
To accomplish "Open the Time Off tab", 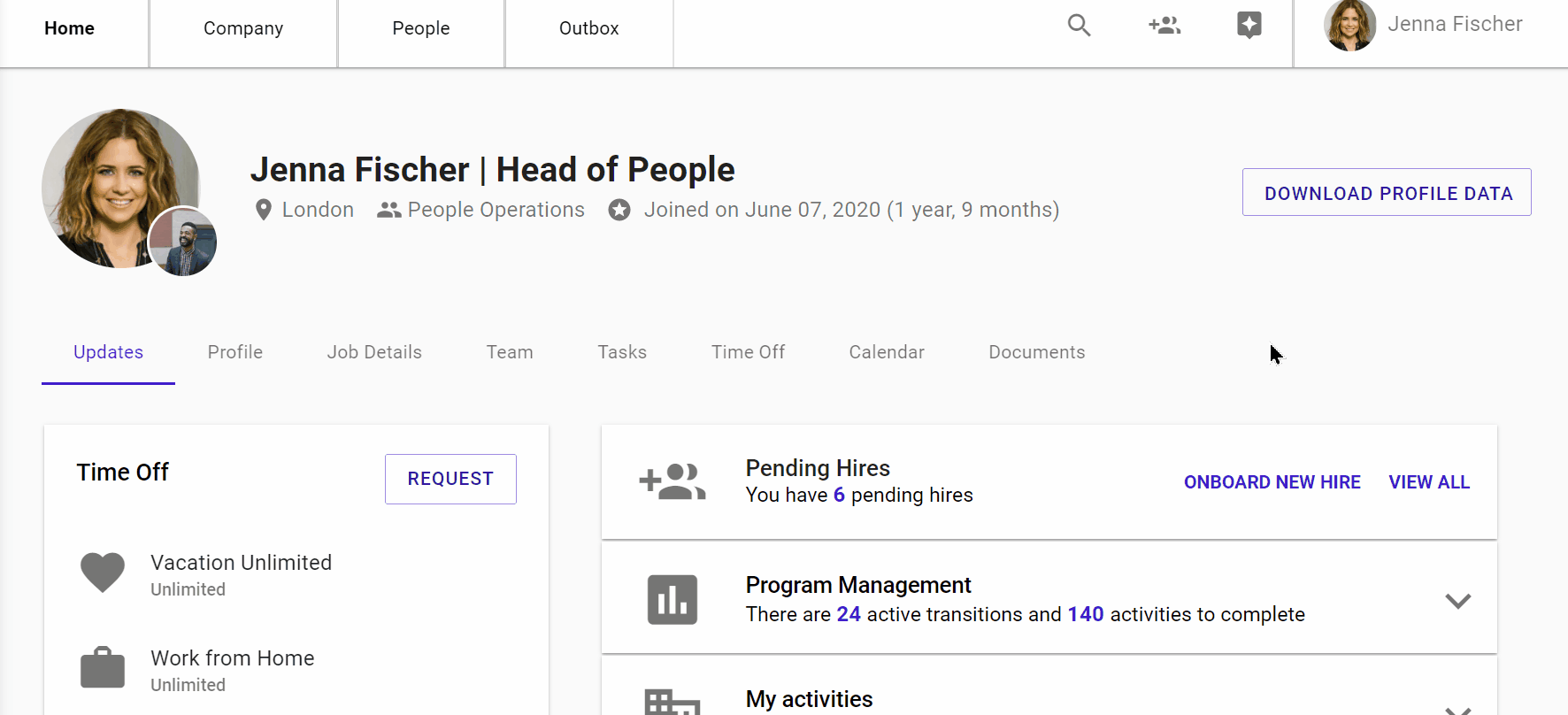I will [748, 352].
